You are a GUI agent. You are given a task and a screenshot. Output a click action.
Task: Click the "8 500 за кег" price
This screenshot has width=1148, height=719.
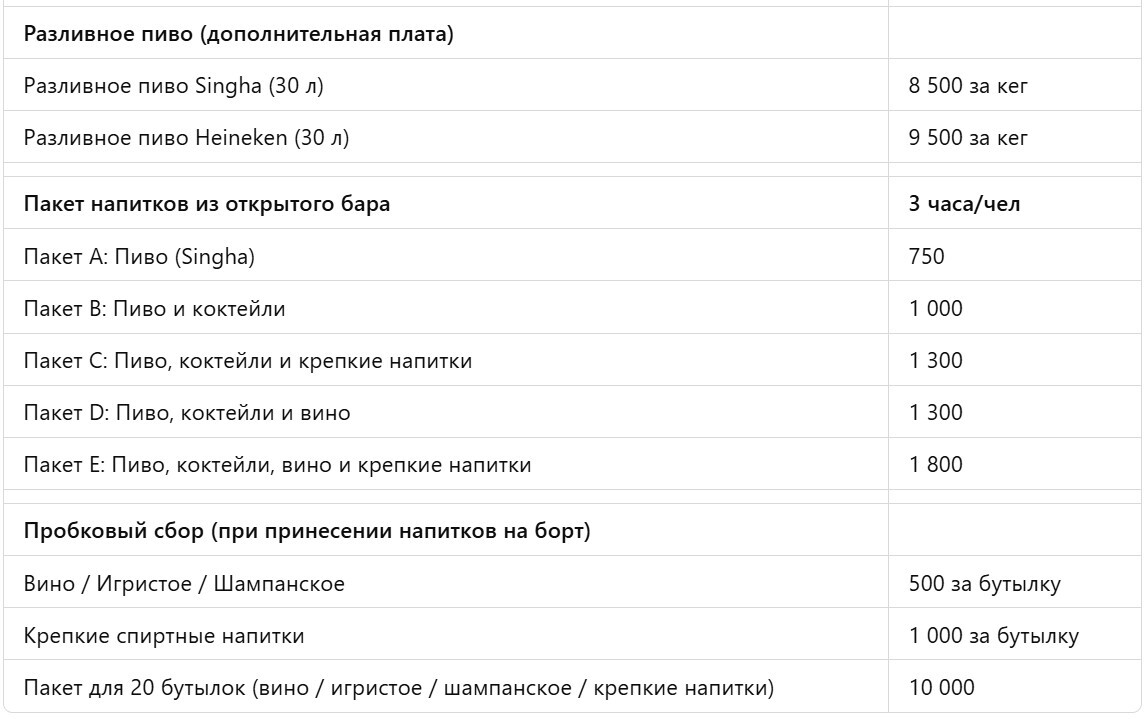968,87
